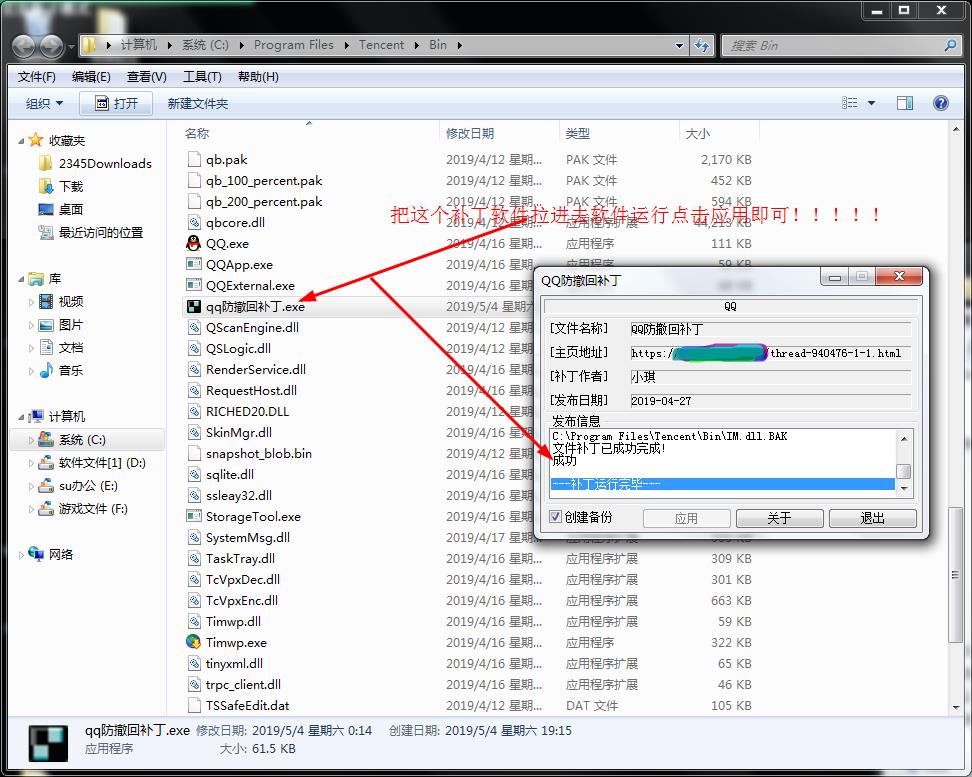This screenshot has height=777, width=972.
Task: Select 视频 library in the sidebar
Action: [61, 301]
